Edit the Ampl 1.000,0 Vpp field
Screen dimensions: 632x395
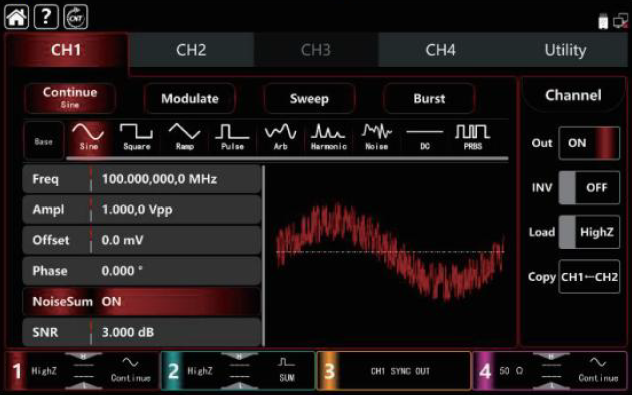(x=141, y=209)
